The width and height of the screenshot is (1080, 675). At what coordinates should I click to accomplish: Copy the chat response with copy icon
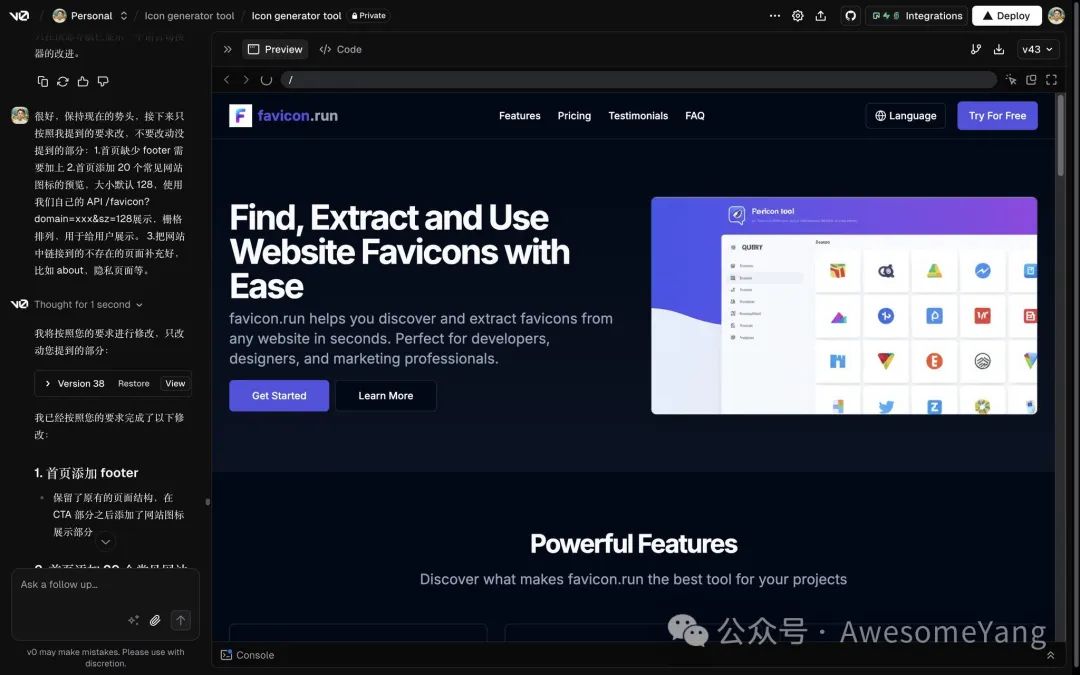click(43, 81)
